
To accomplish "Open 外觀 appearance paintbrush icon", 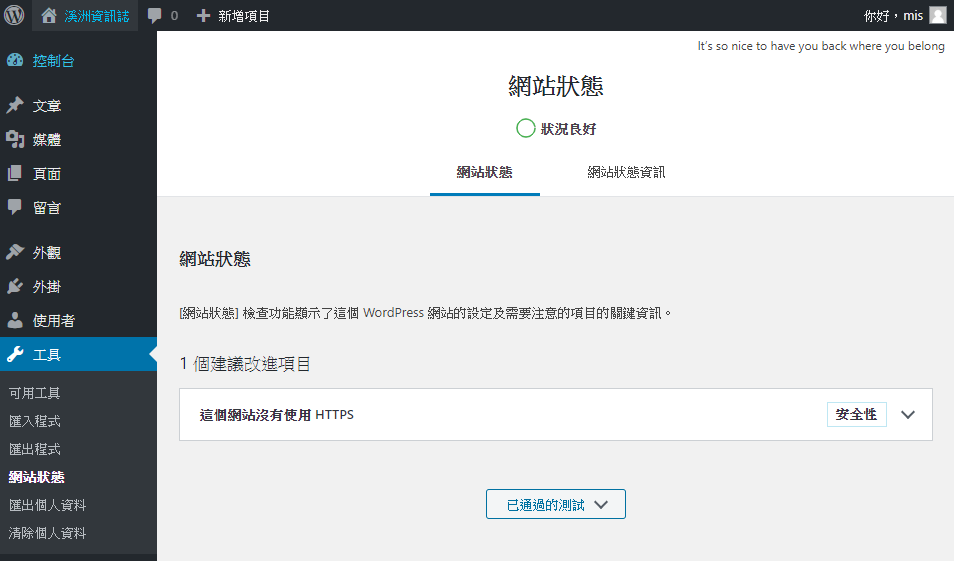I will click(15, 252).
